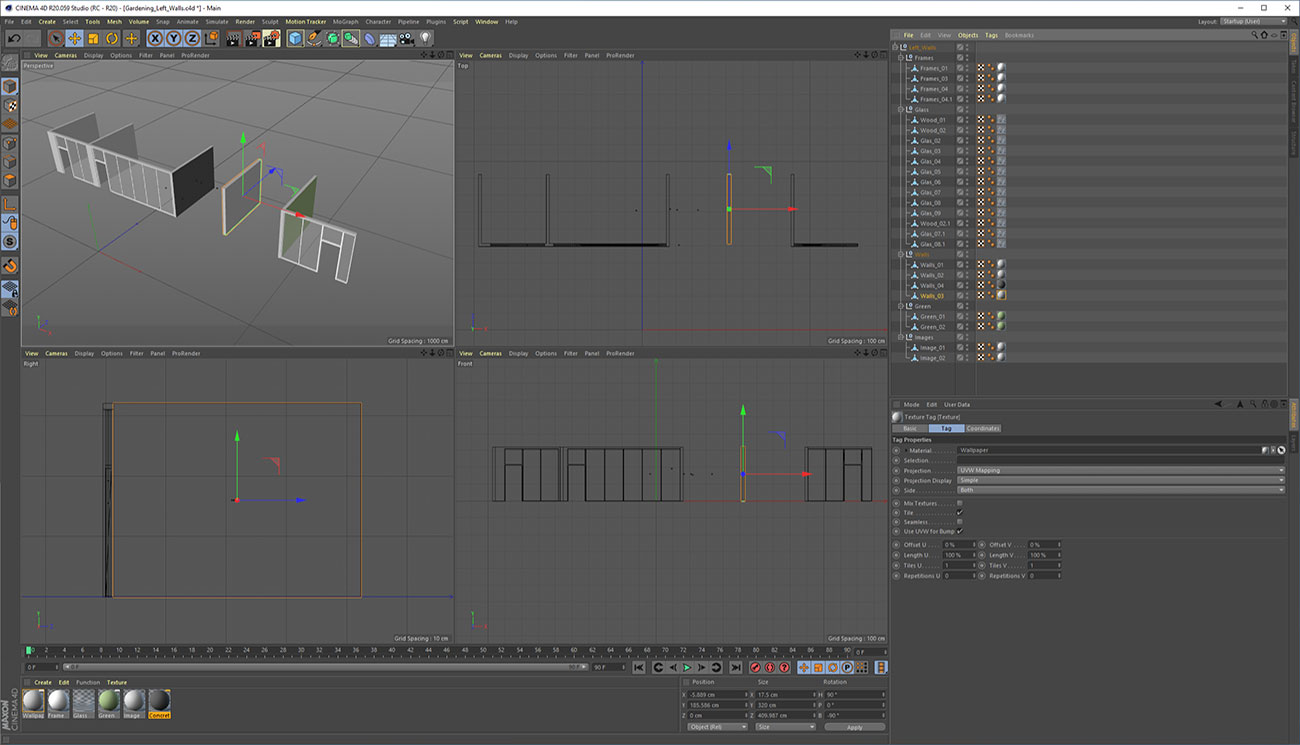
Task: Toggle the X-axis lock
Action: [x=155, y=38]
